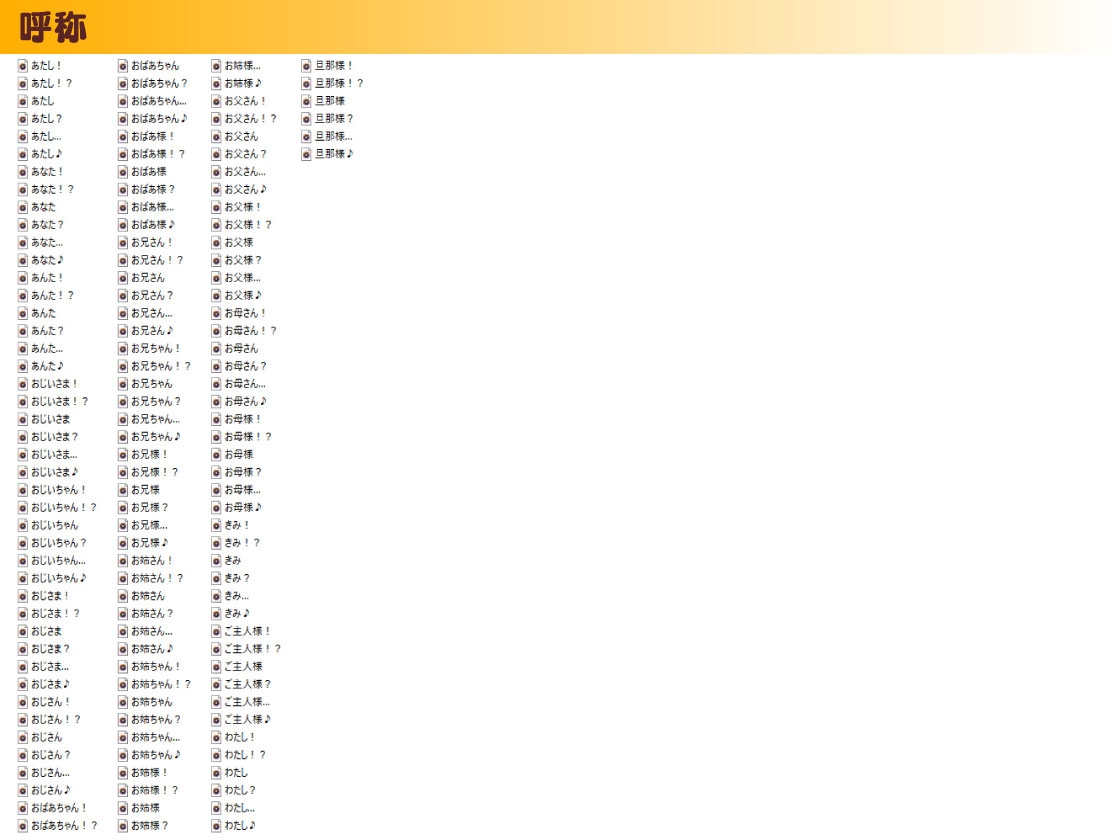This screenshot has width=1120, height=840.
Task: Open the 旦那様！？ voice file link
Action: (x=339, y=84)
